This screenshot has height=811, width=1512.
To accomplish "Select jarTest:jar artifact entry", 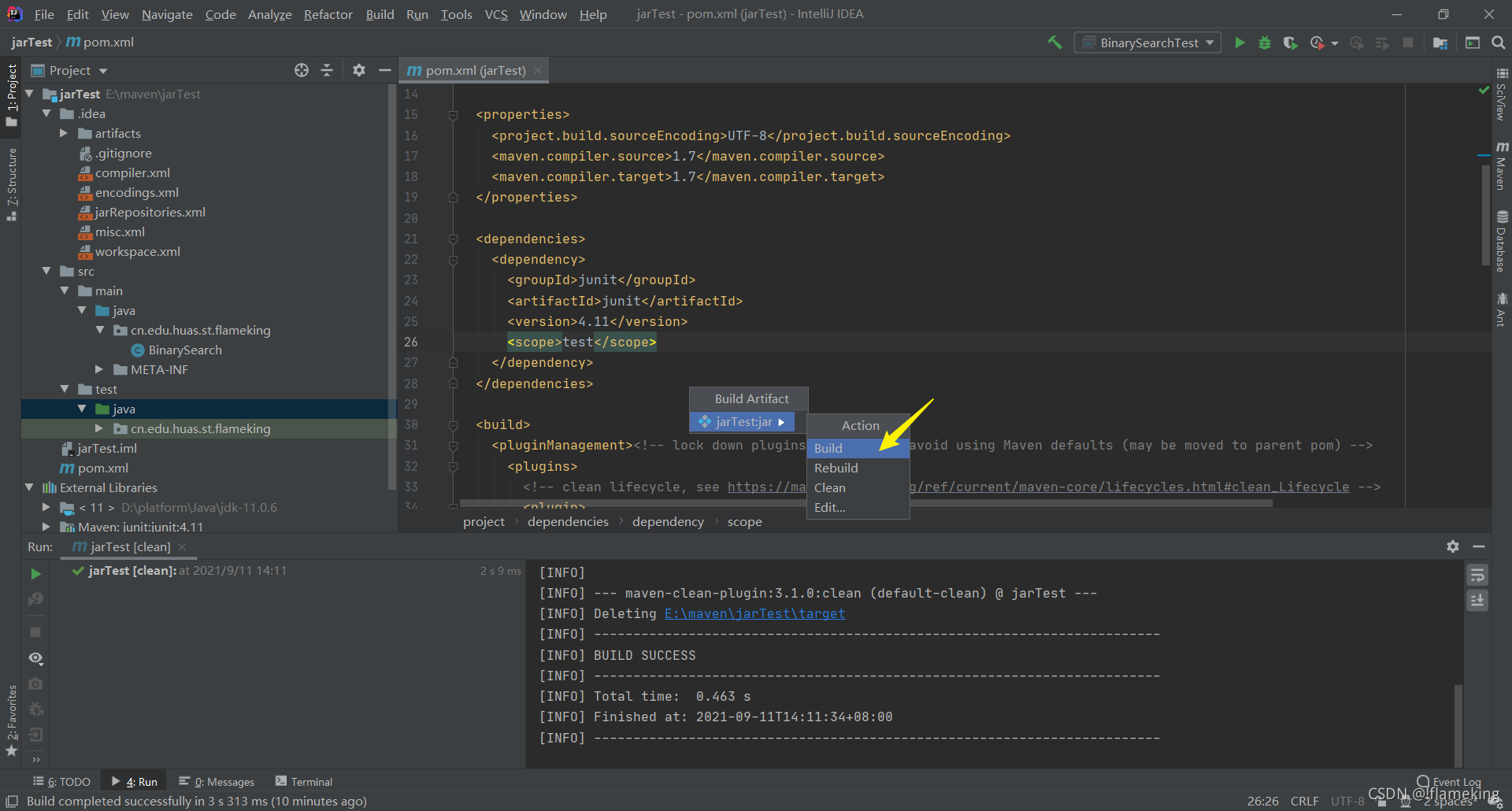I will click(742, 422).
